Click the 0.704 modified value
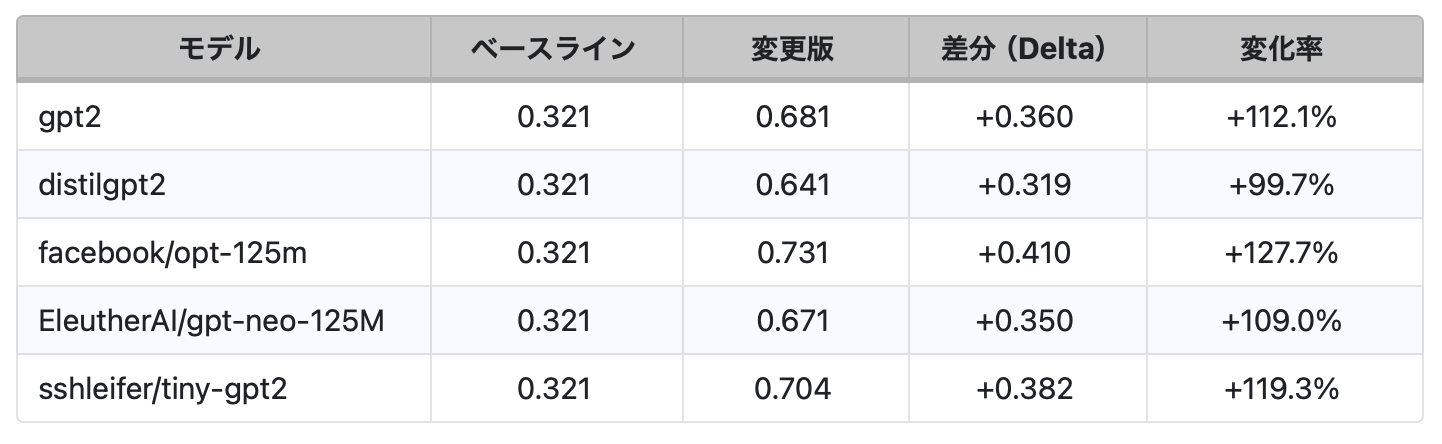Viewport: 1442px width, 444px height. 793,388
